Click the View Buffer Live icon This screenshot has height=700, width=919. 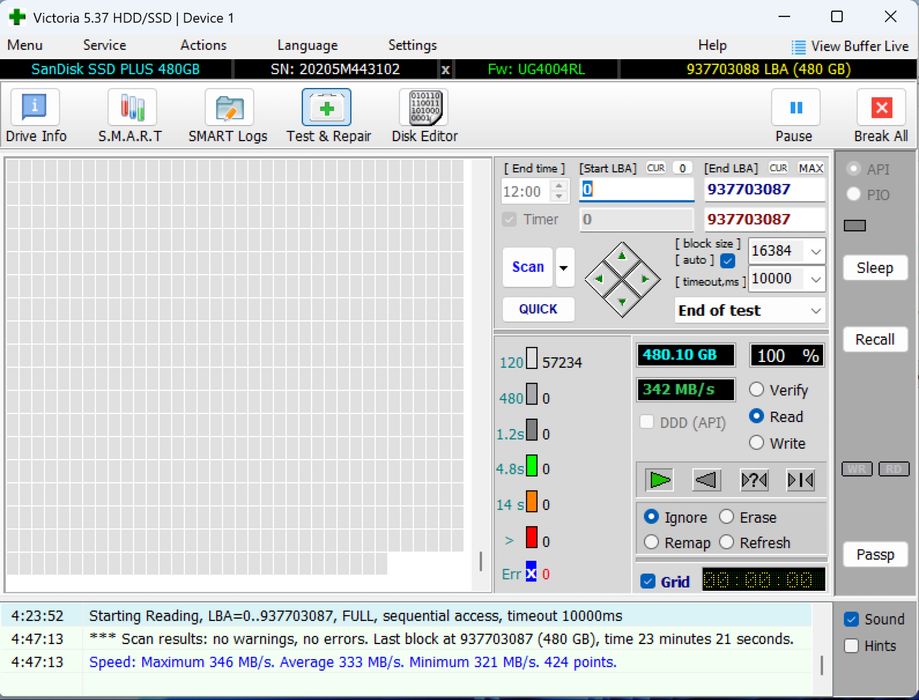click(798, 46)
